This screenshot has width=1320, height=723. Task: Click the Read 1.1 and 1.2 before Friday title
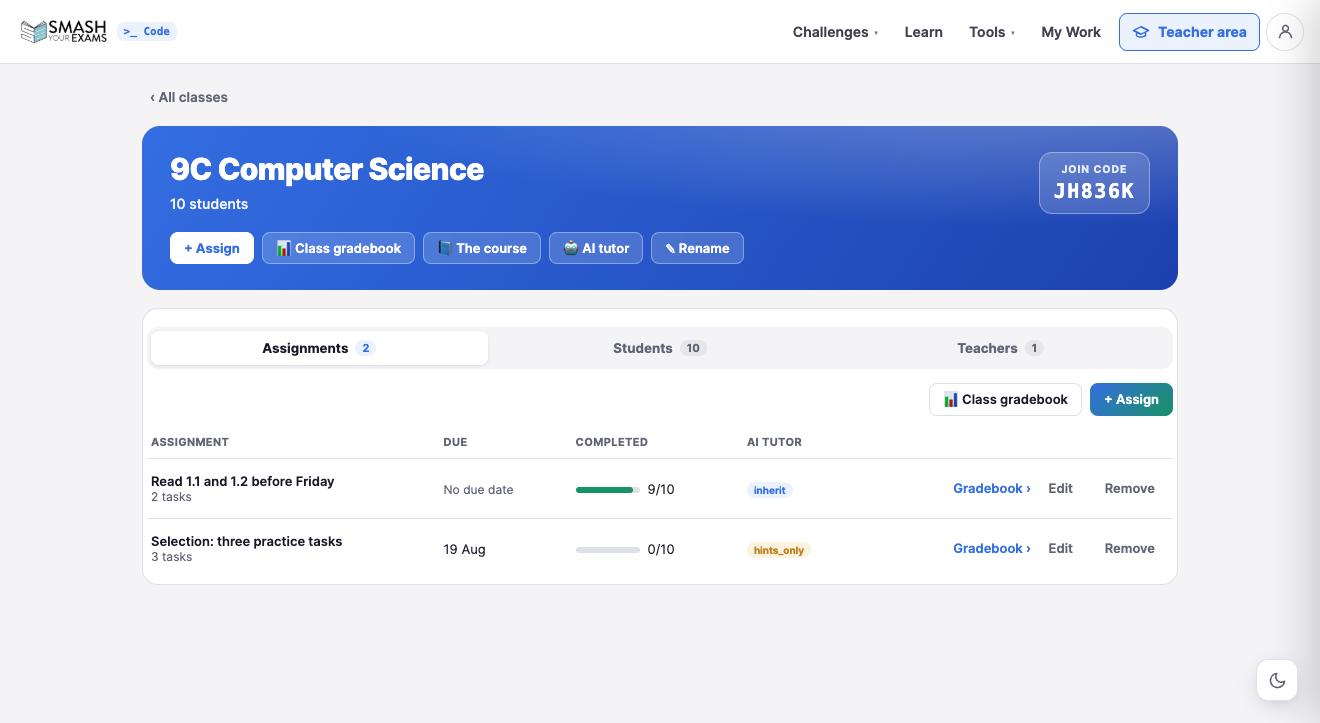pyautogui.click(x=243, y=481)
